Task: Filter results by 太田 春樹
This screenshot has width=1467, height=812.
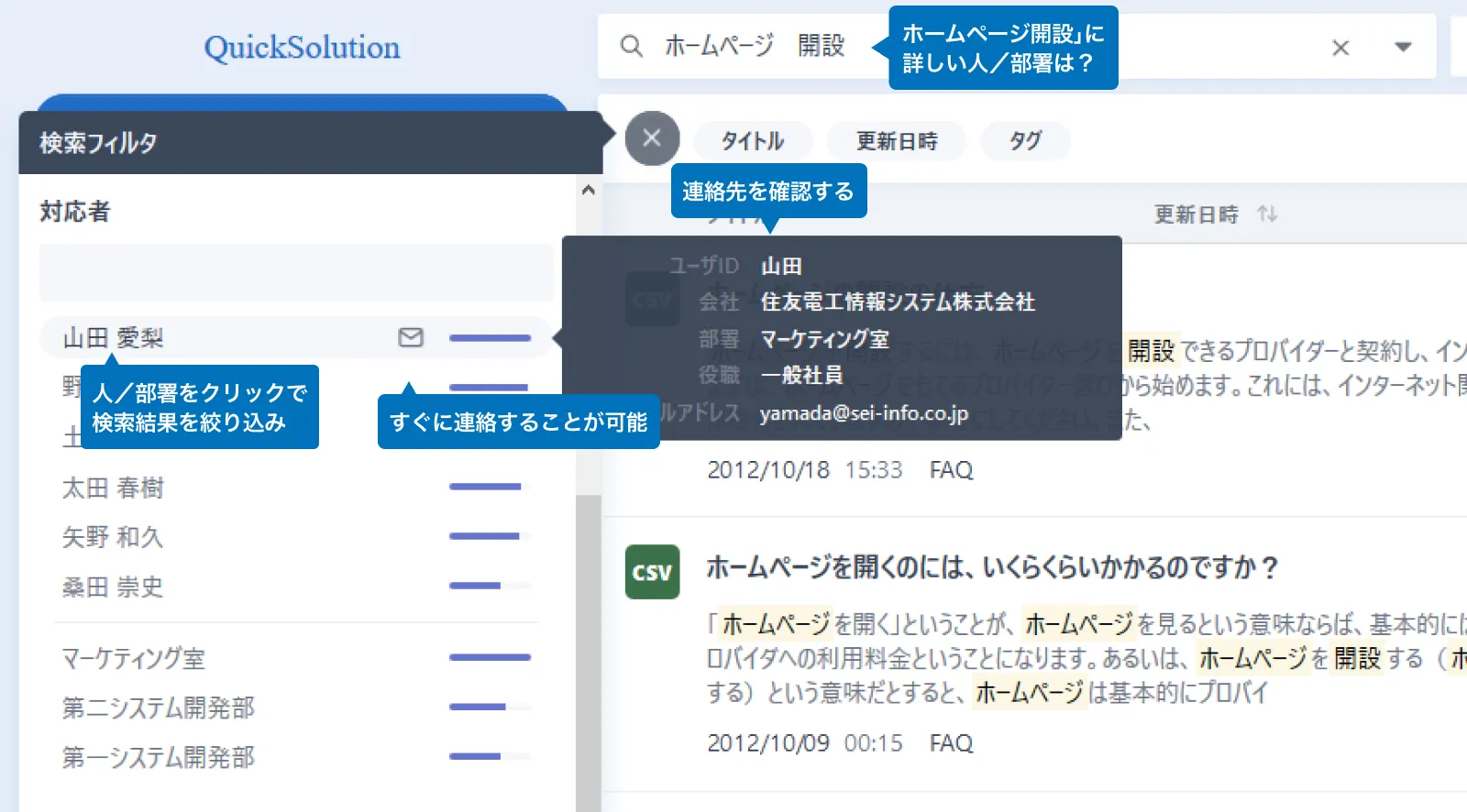Action: pos(113,488)
